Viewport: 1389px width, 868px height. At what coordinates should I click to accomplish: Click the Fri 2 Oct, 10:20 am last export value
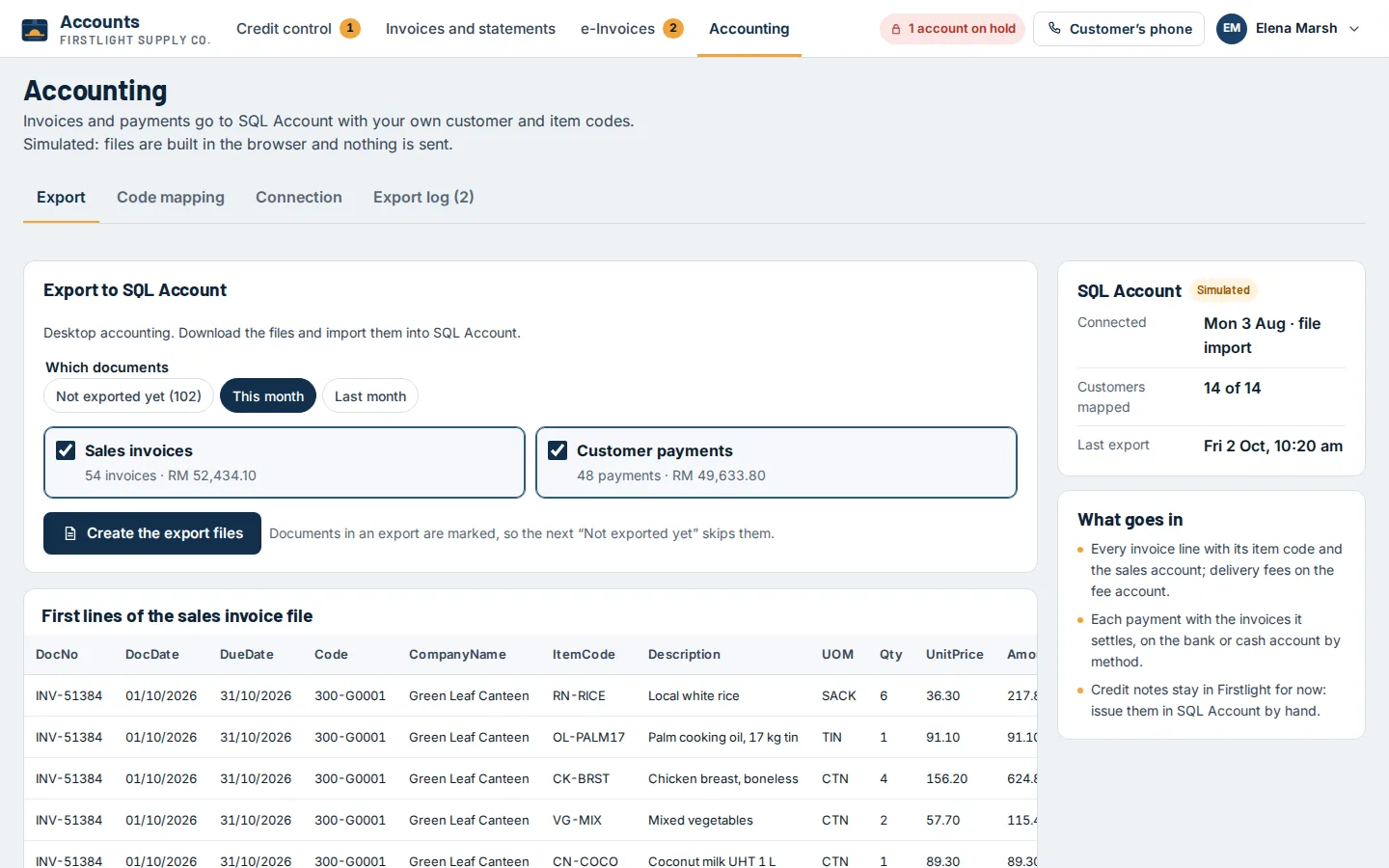[x=1273, y=446]
